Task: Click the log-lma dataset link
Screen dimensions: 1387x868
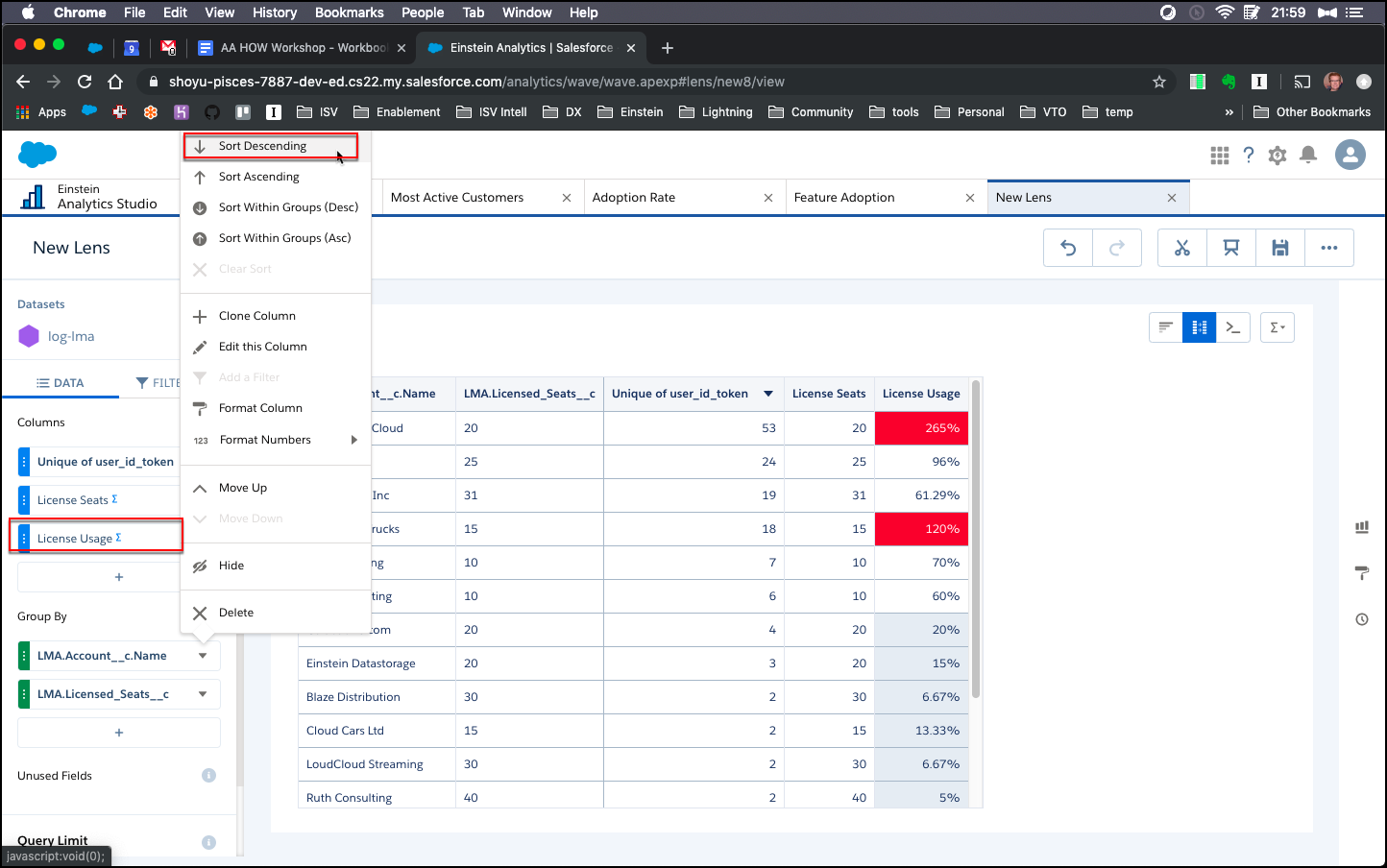Action: coord(71,337)
